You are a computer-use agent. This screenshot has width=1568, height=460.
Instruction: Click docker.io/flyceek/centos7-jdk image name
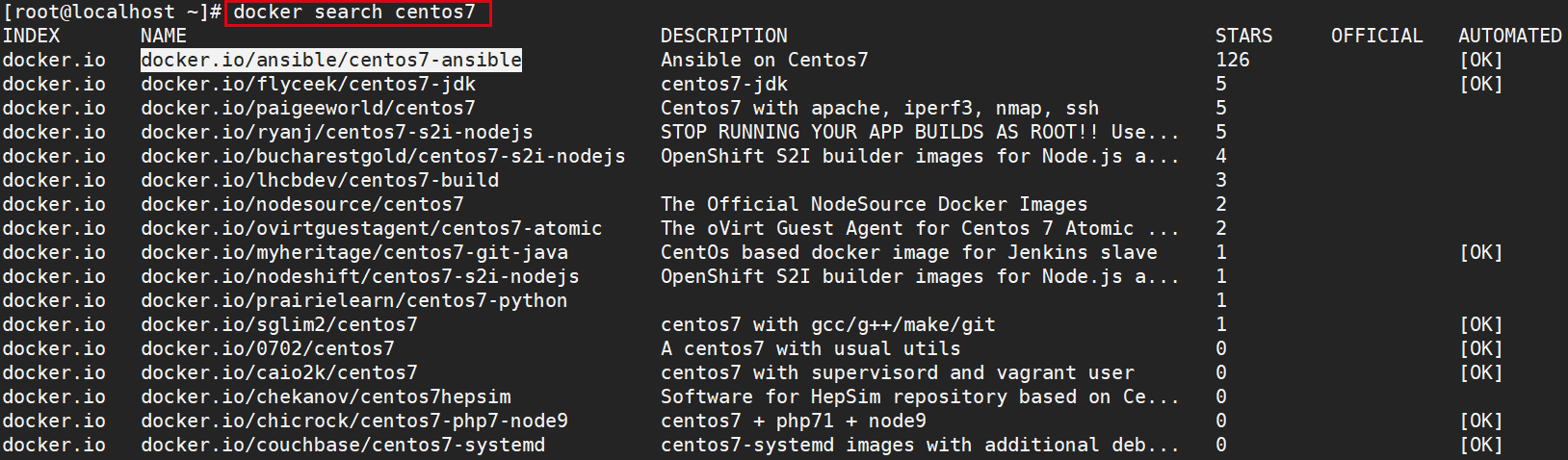click(308, 84)
